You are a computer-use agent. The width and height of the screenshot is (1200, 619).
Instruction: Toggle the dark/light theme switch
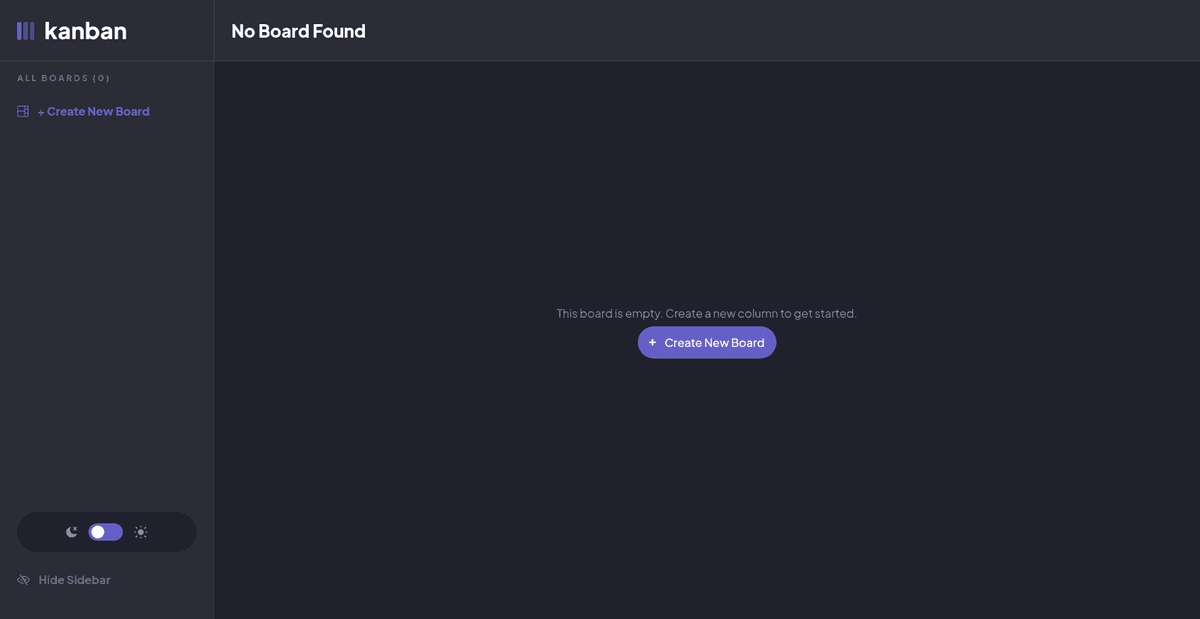106,532
